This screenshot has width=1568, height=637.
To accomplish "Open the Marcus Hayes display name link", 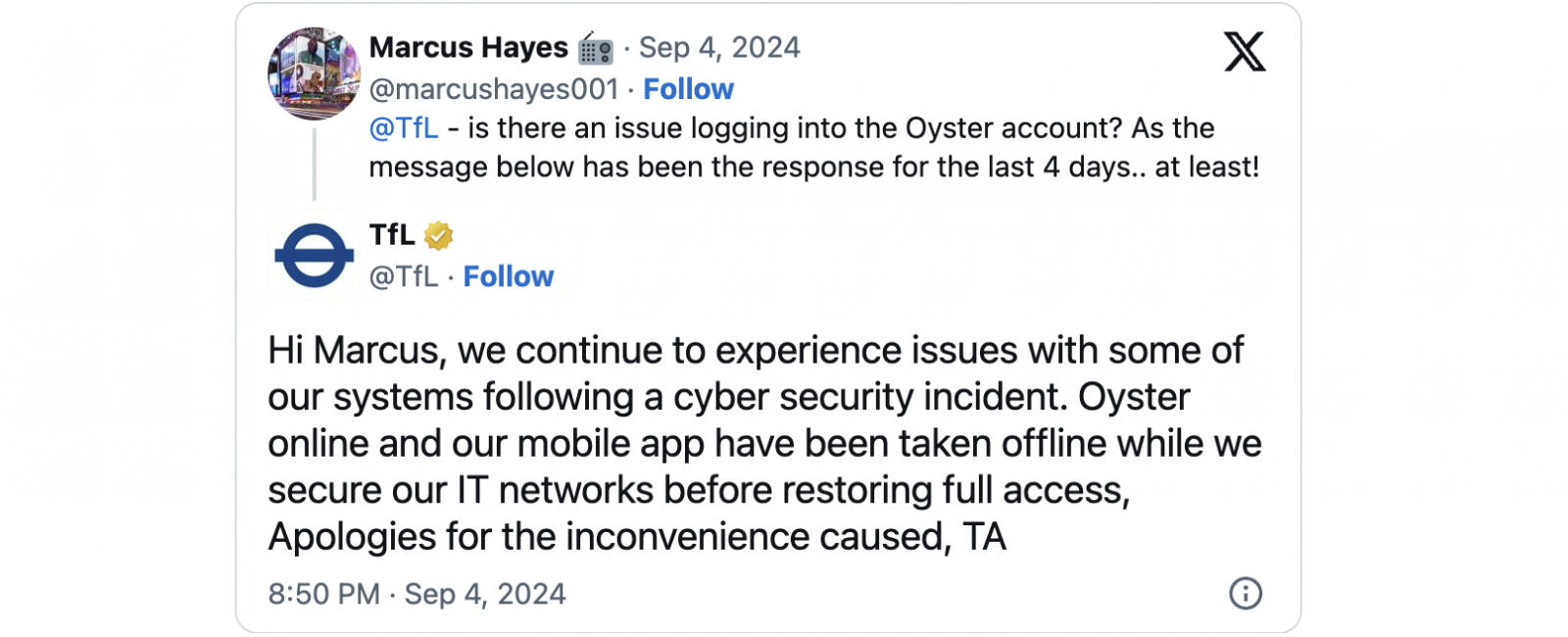I will coord(467,47).
